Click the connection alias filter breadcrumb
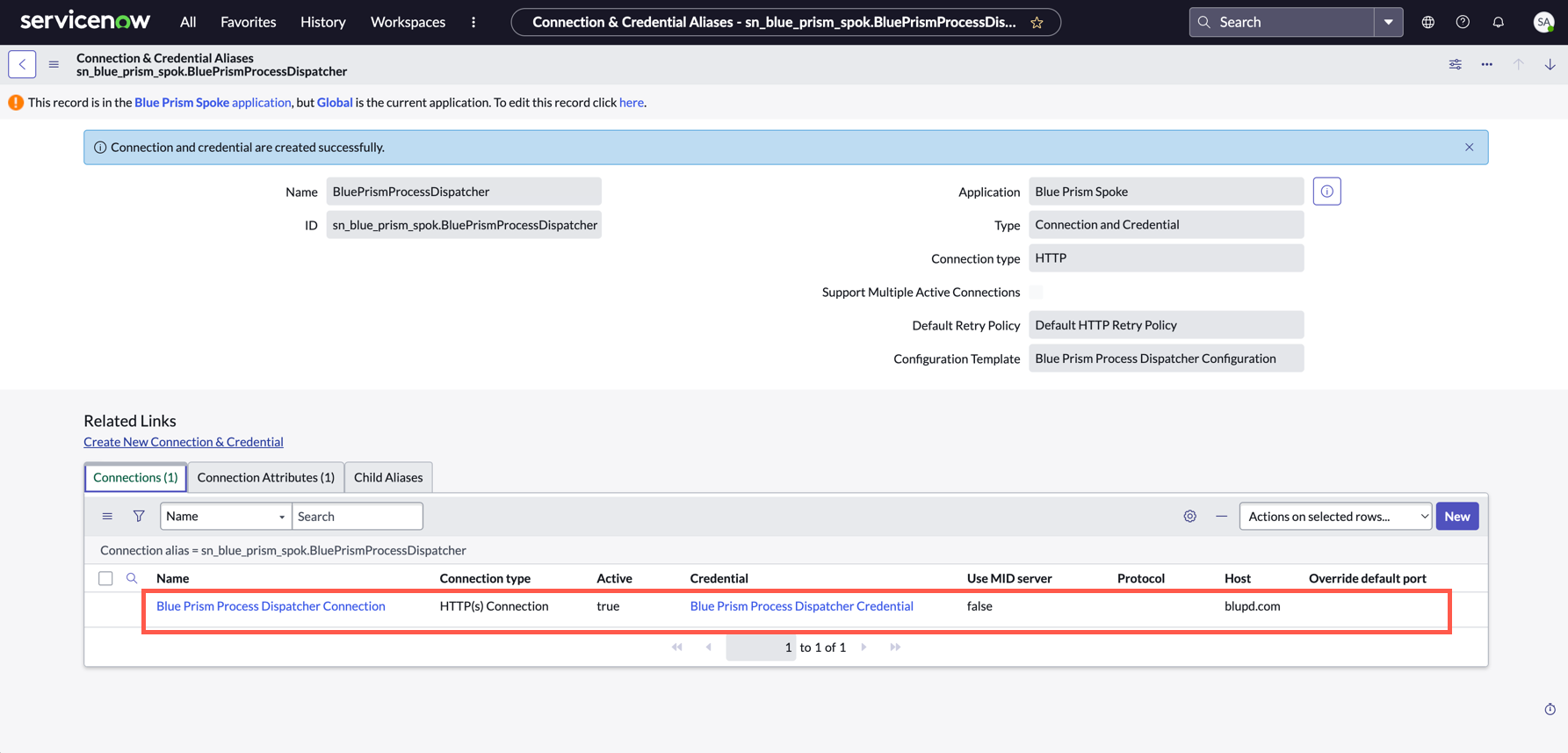 point(283,550)
